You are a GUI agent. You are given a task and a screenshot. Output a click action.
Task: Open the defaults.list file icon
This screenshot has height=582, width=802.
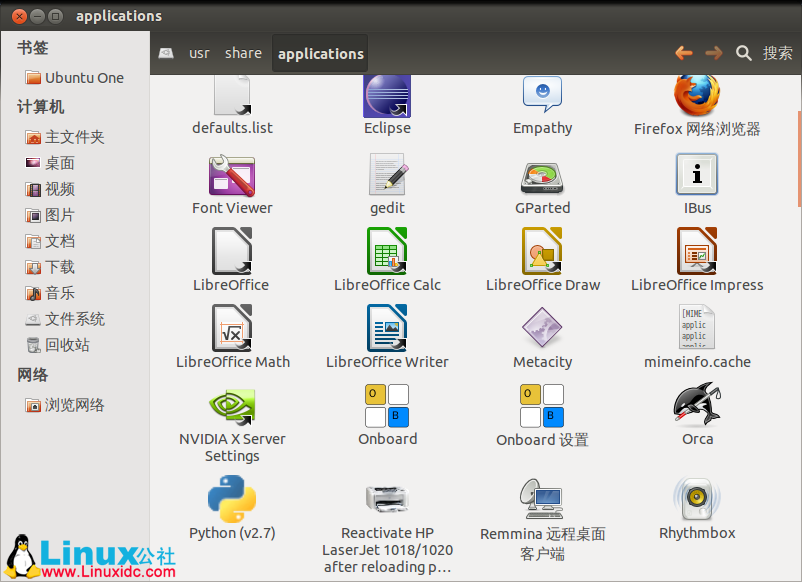(x=232, y=96)
